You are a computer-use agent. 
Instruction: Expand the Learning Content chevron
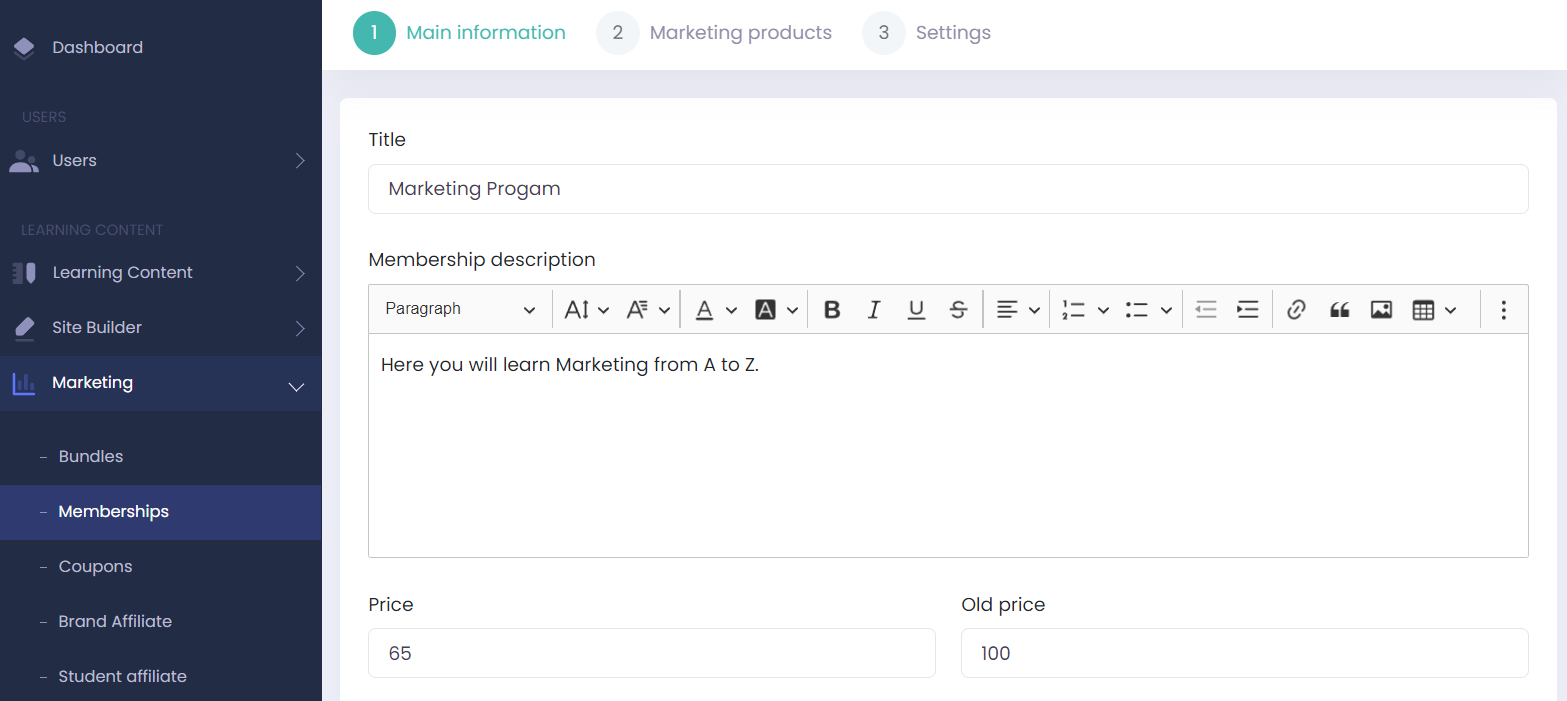point(300,273)
